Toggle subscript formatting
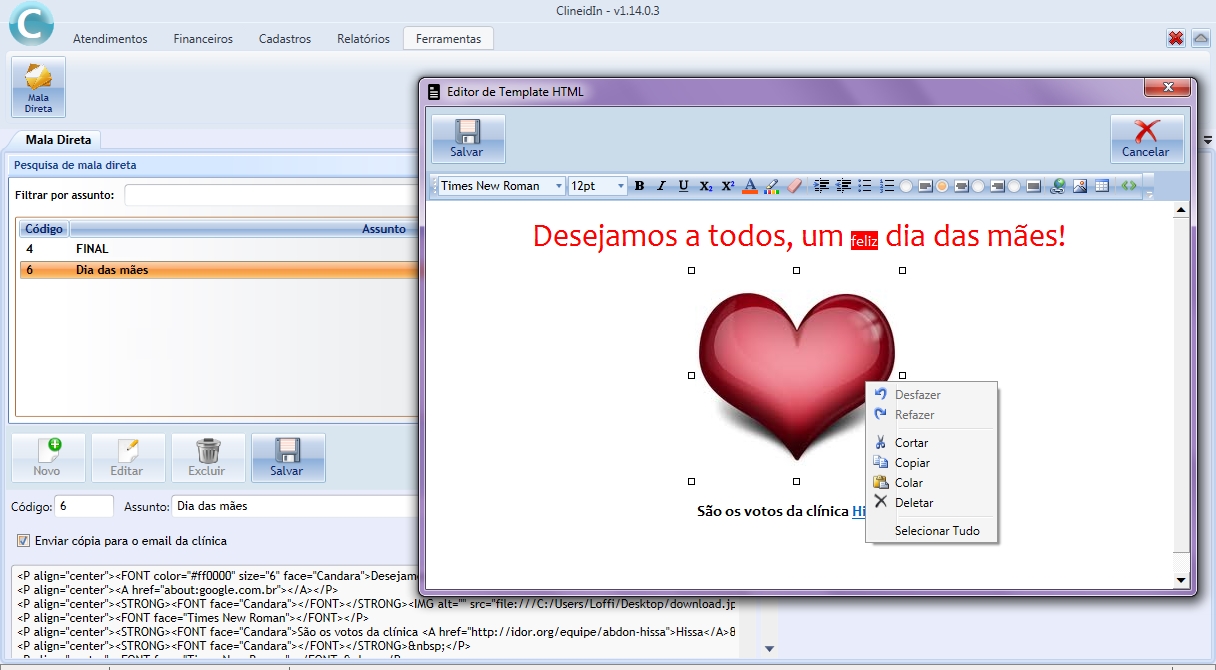The image size is (1216, 670). [705, 186]
